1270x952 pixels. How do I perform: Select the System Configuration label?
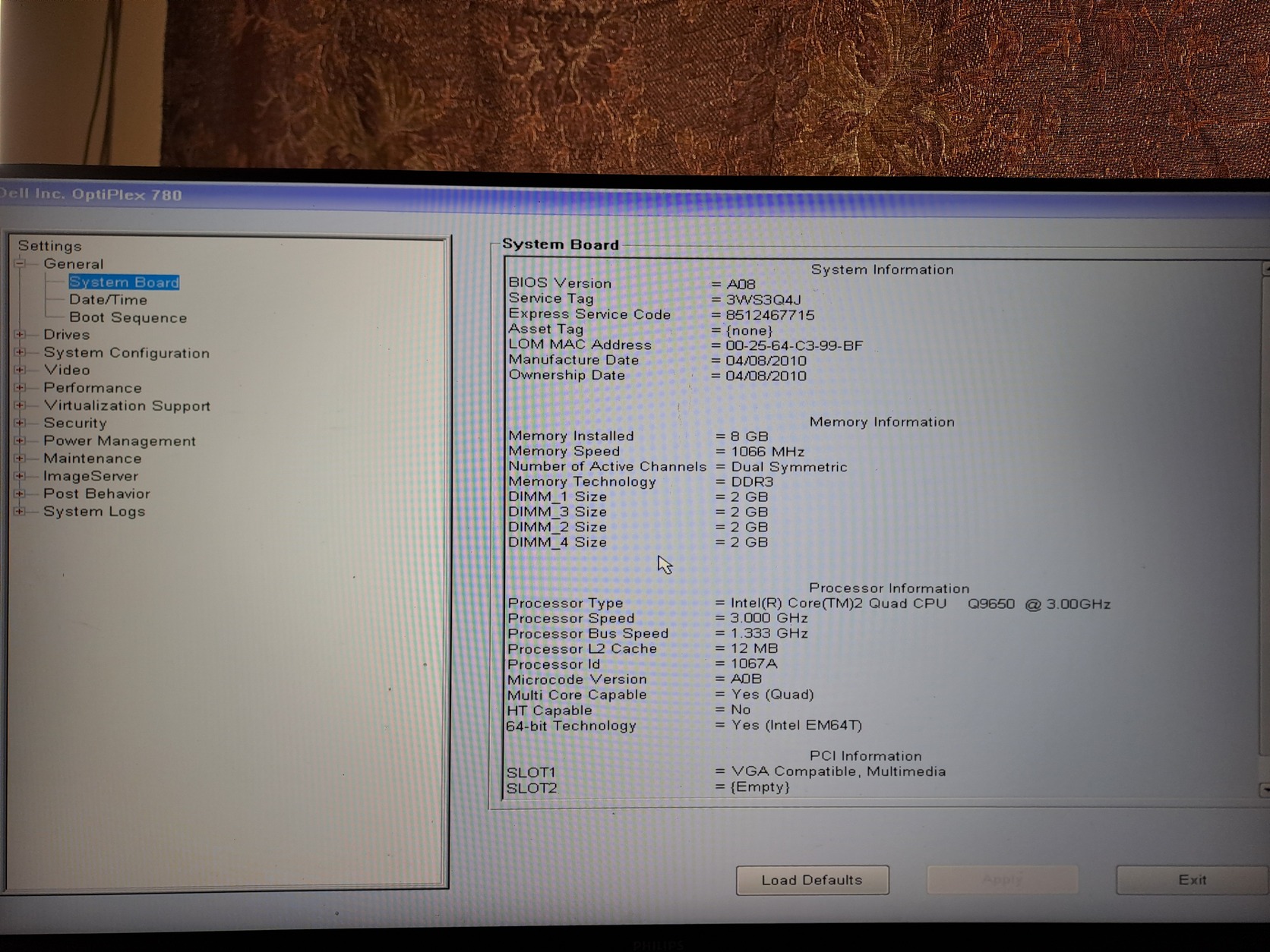pos(126,353)
